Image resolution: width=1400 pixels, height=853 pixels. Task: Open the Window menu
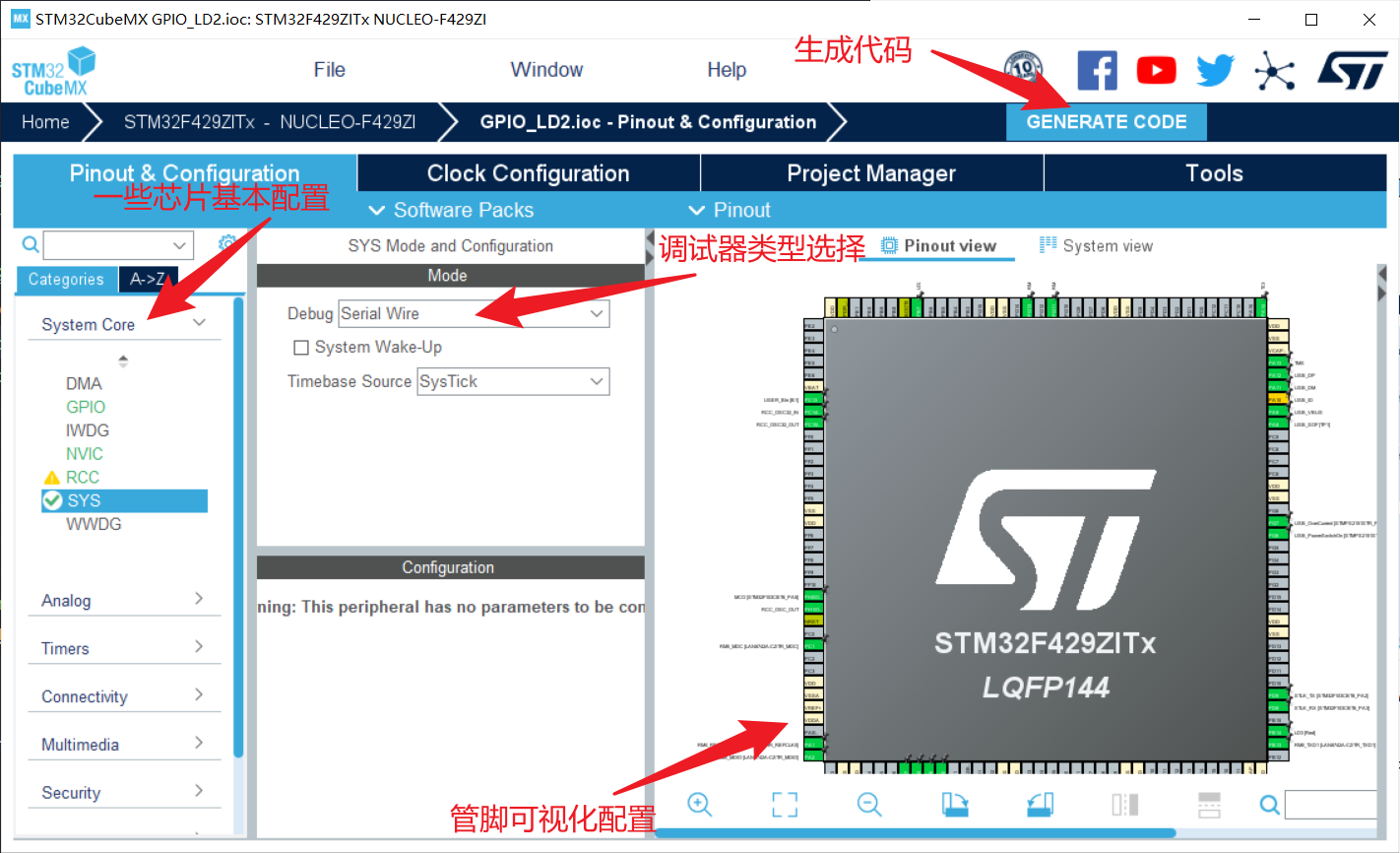point(546,70)
